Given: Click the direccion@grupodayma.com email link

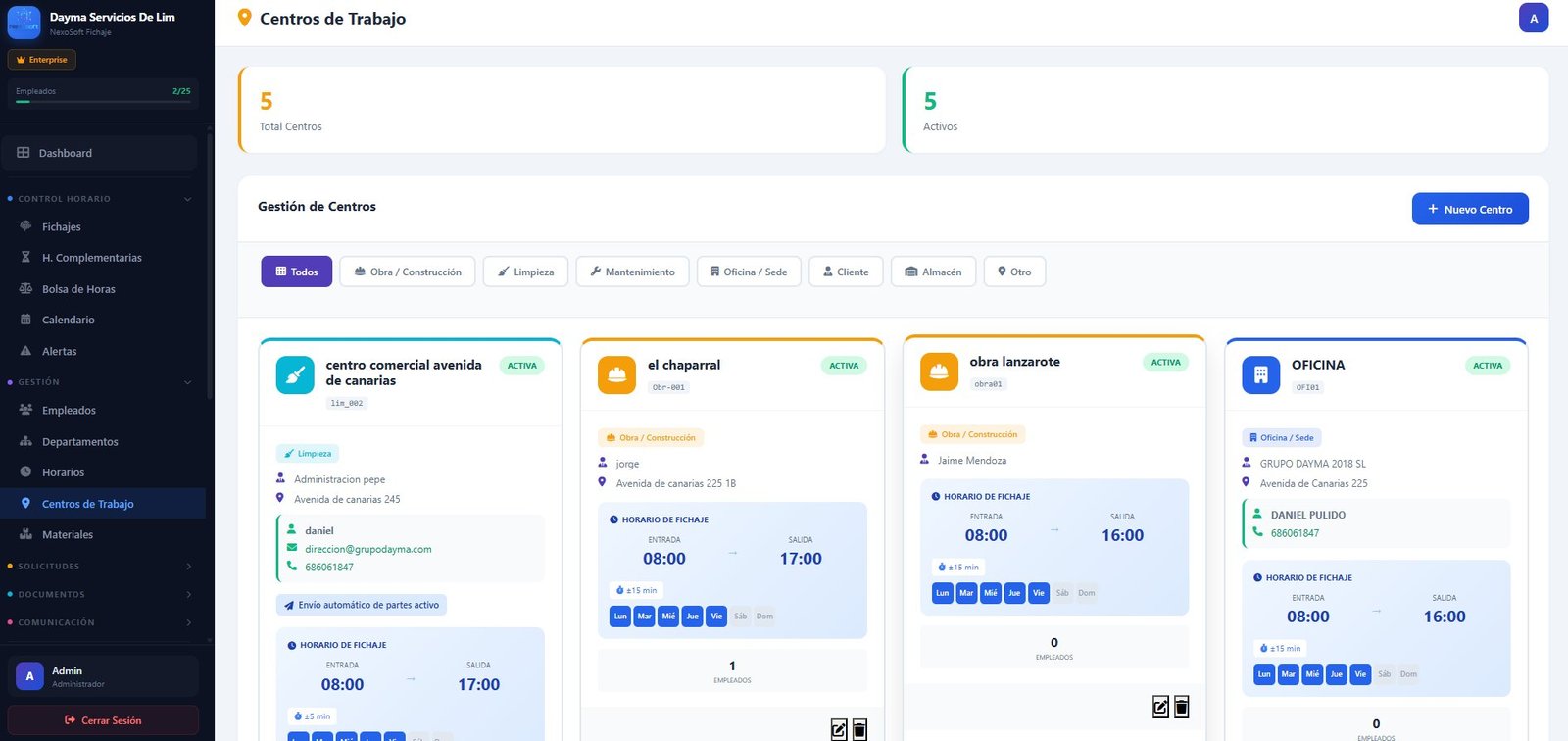Looking at the screenshot, I should pyautogui.click(x=367, y=549).
